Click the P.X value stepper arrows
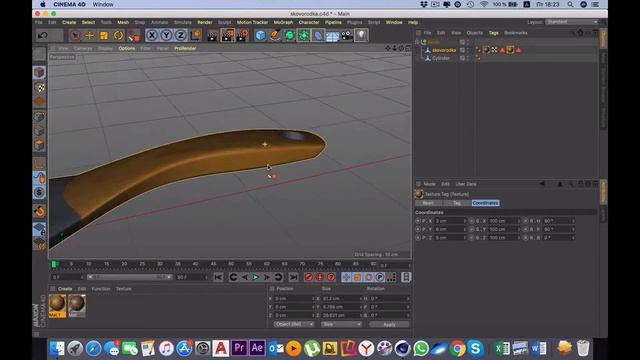640x360 pixels. point(465,221)
